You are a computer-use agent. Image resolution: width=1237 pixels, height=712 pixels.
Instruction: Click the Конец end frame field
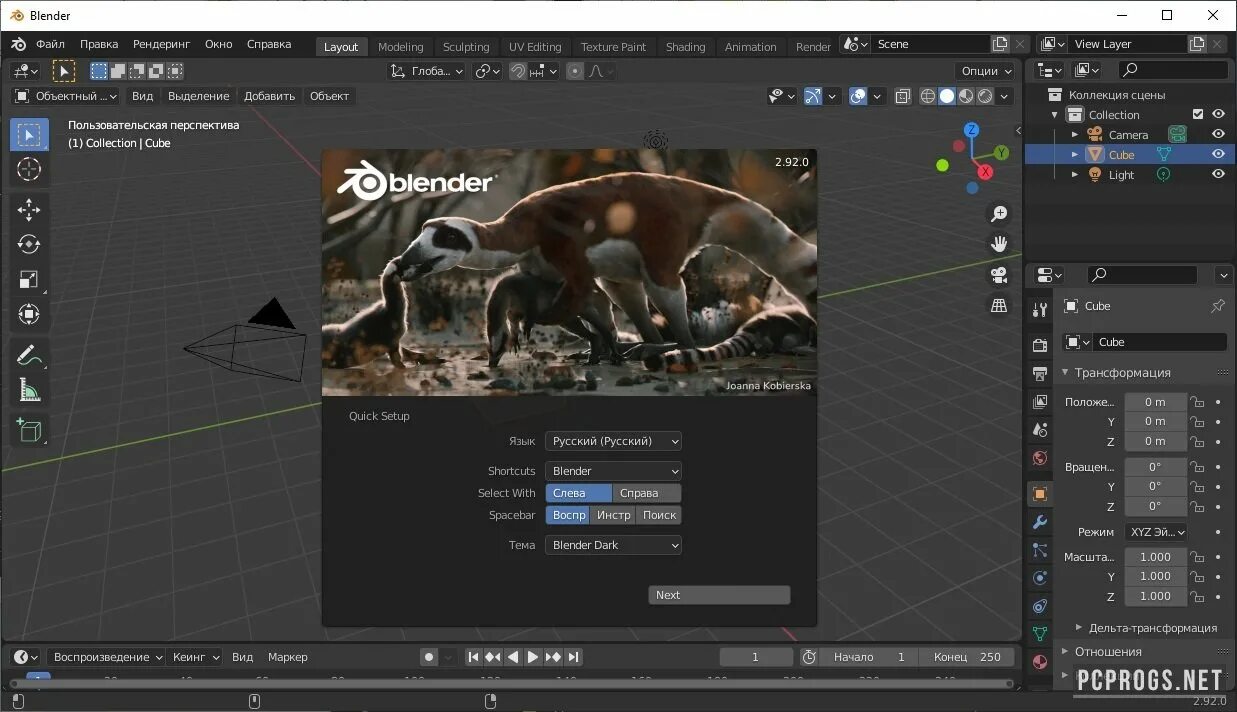tap(967, 657)
